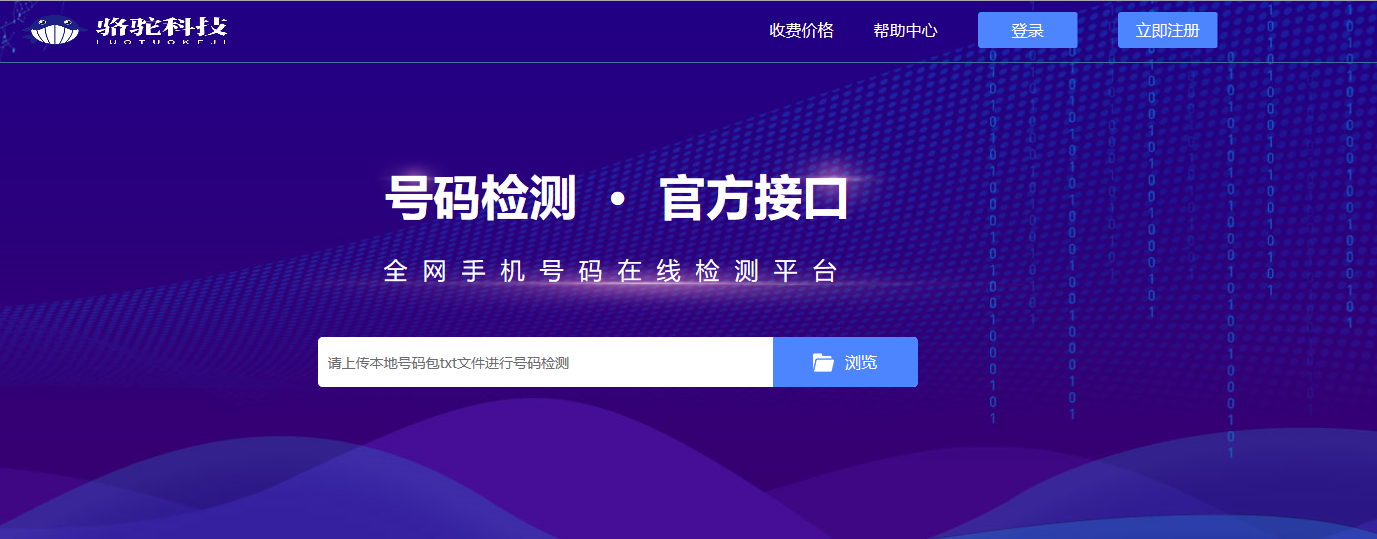Image resolution: width=1377 pixels, height=539 pixels.
Task: Click subtitle 全网手机号码在线检测平台
Action: 610,271
